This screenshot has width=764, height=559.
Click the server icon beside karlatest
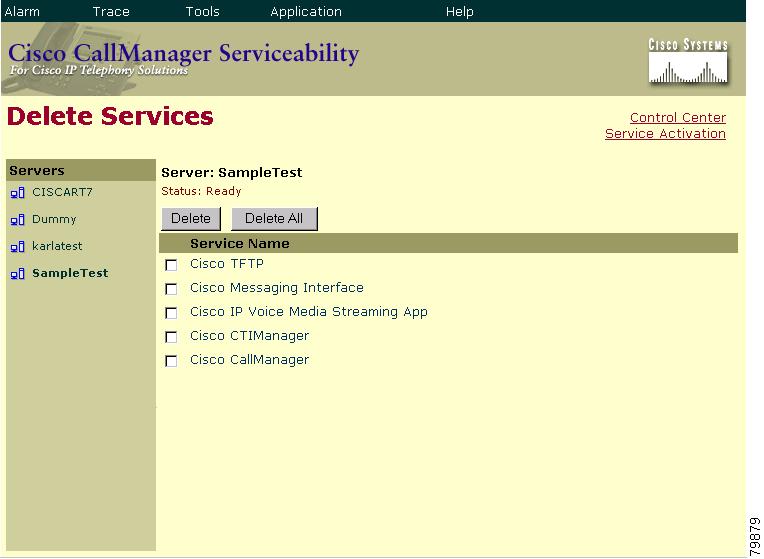(18, 247)
